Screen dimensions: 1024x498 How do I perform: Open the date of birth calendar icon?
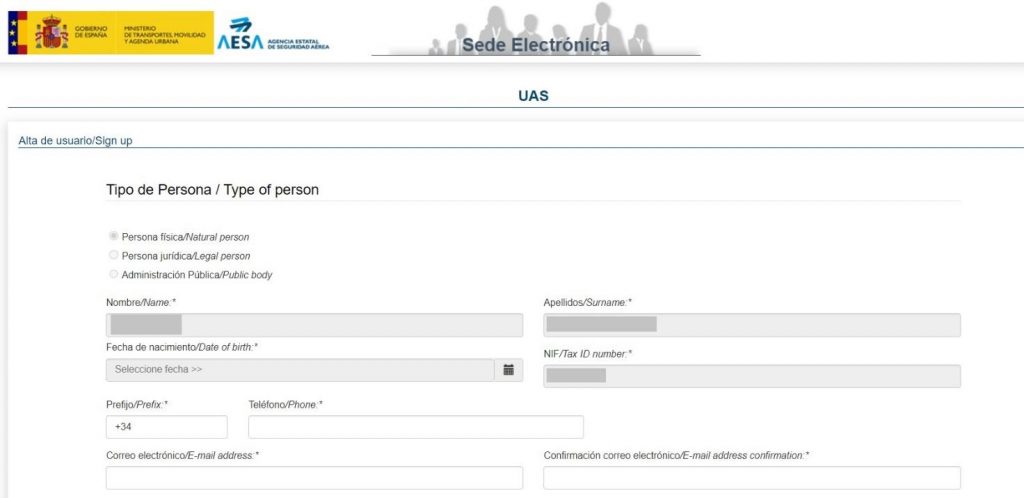coord(509,370)
